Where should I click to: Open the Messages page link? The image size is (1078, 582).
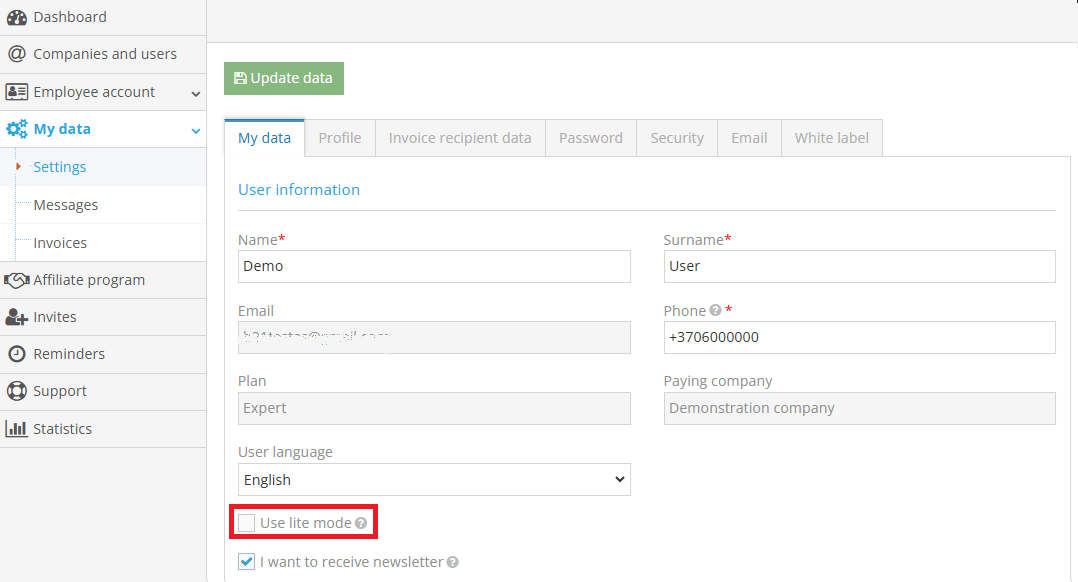pyautogui.click(x=66, y=204)
